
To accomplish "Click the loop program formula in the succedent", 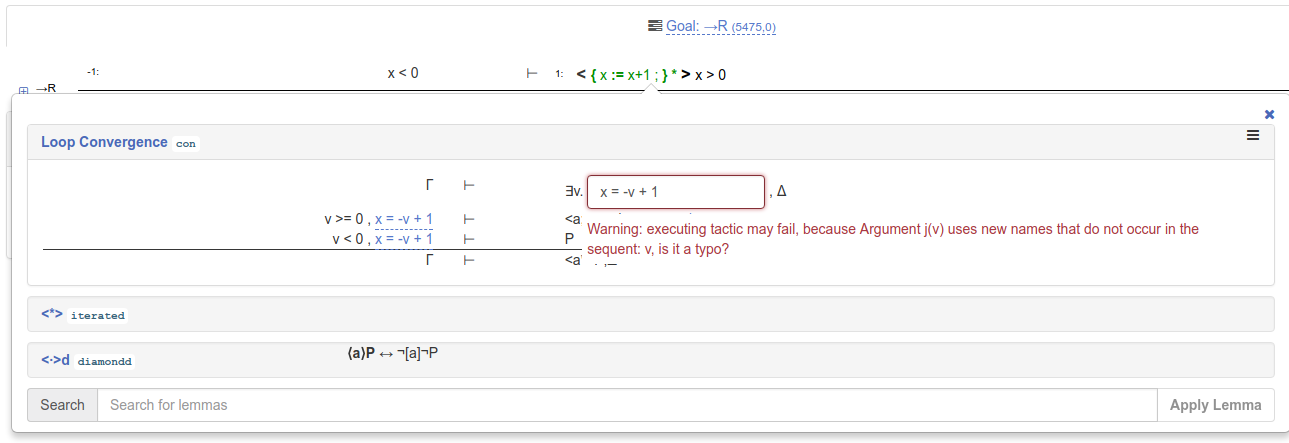I will tap(634, 74).
